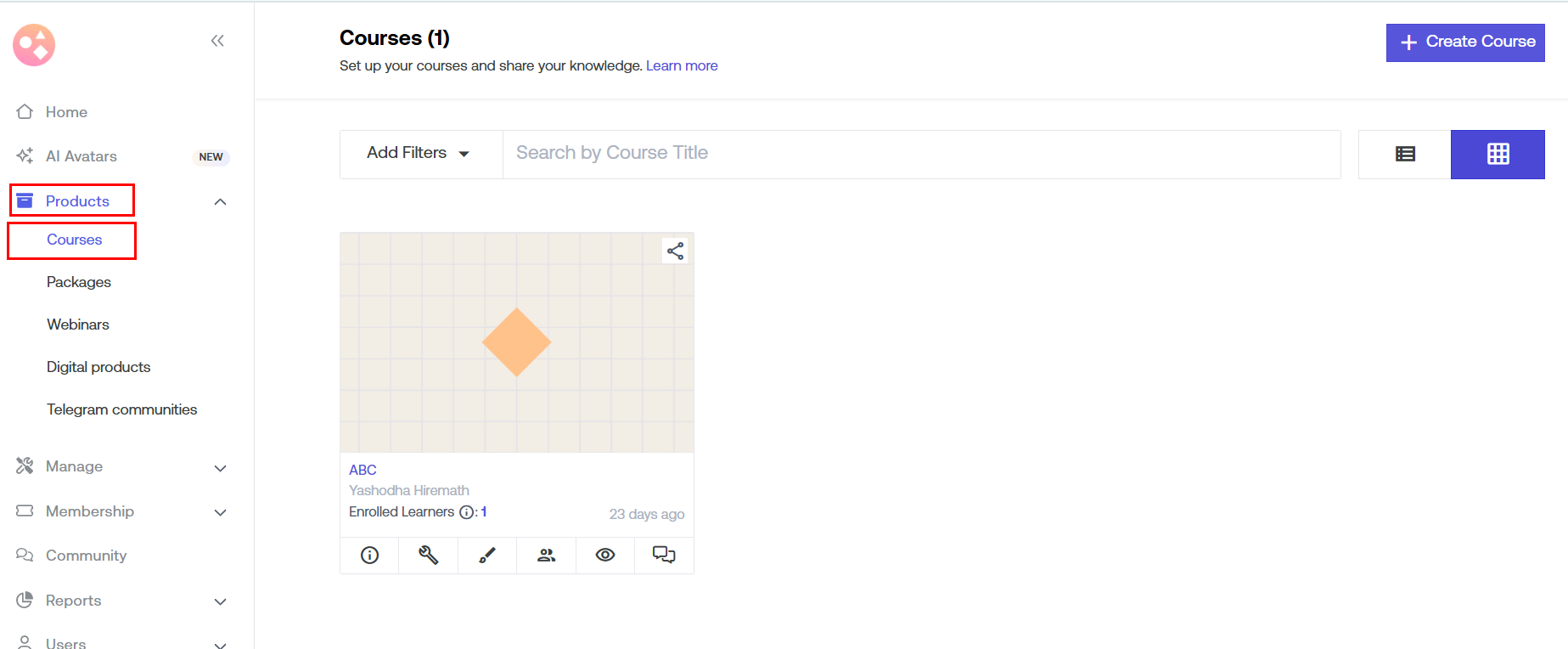Click the Create Course button
The height and width of the screenshot is (649, 1568).
1464,42
